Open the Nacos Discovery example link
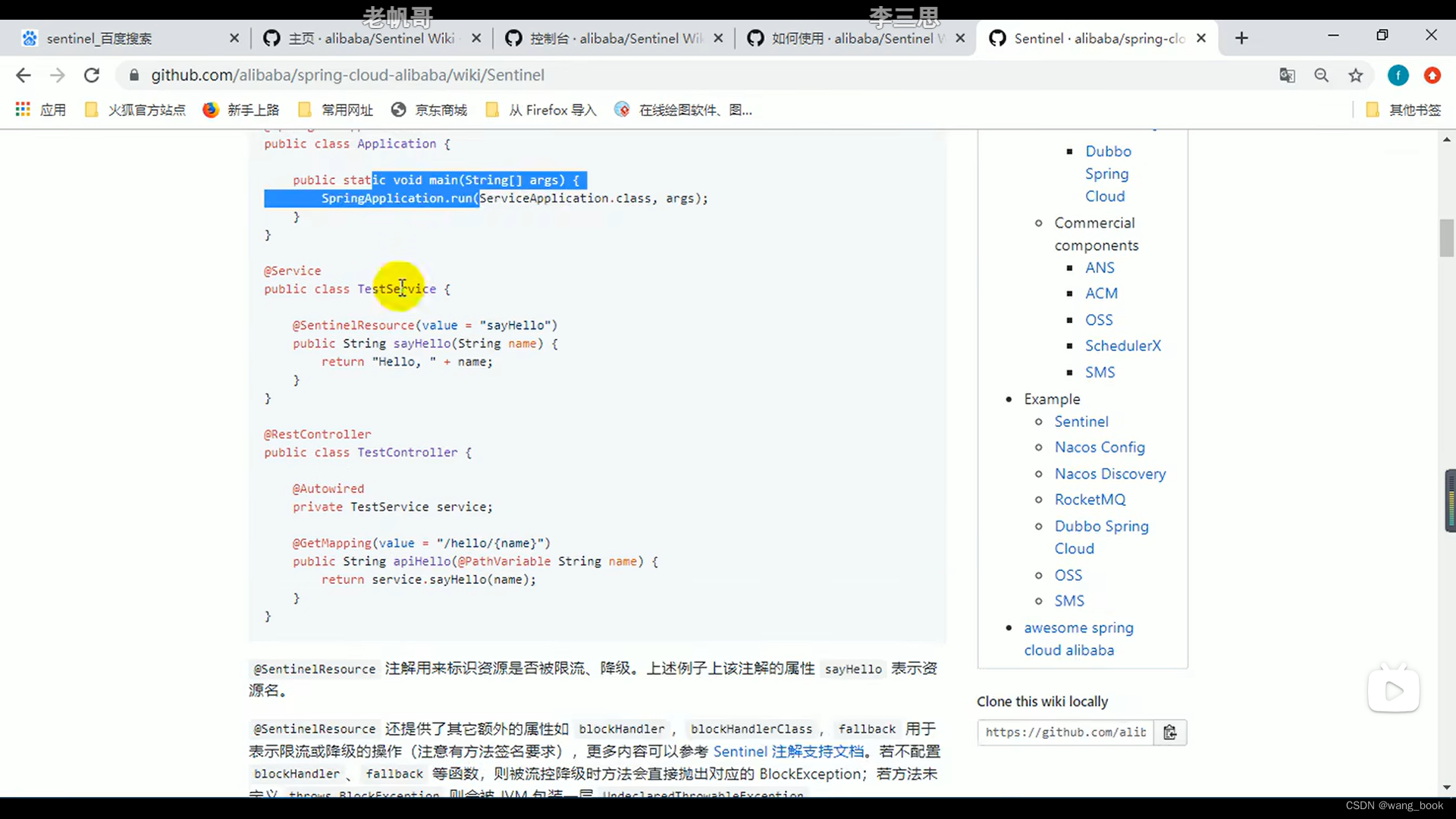 1110,474
